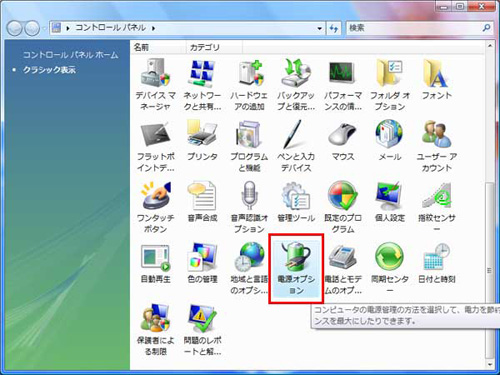Viewport: 500px width, 375px height.
Task: Open address bar history dropdown arrow
Action: pos(320,28)
